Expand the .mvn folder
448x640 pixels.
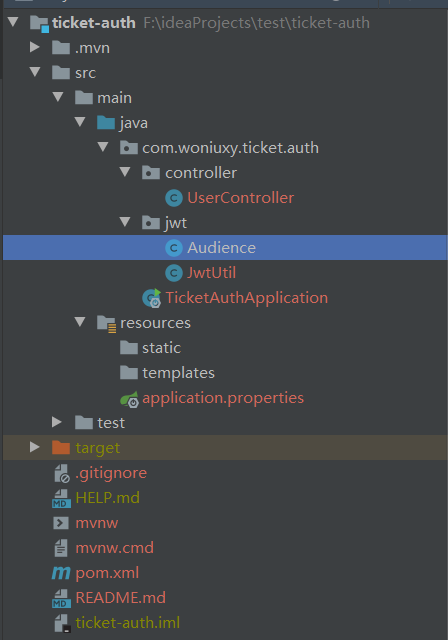coord(35,47)
